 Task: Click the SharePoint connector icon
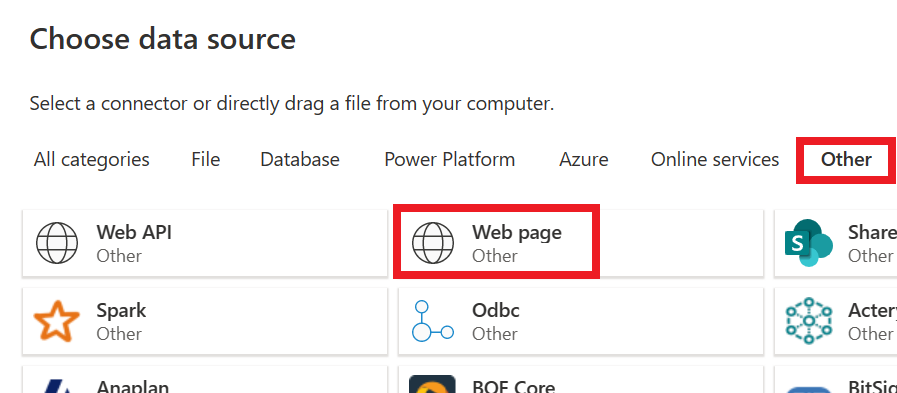coord(809,243)
